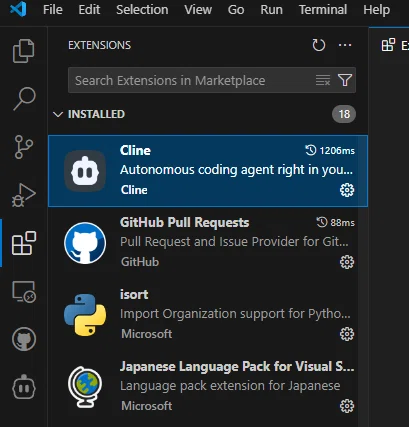The width and height of the screenshot is (409, 427).
Task: Select the Extensions view icon
Action: pyautogui.click(x=24, y=243)
